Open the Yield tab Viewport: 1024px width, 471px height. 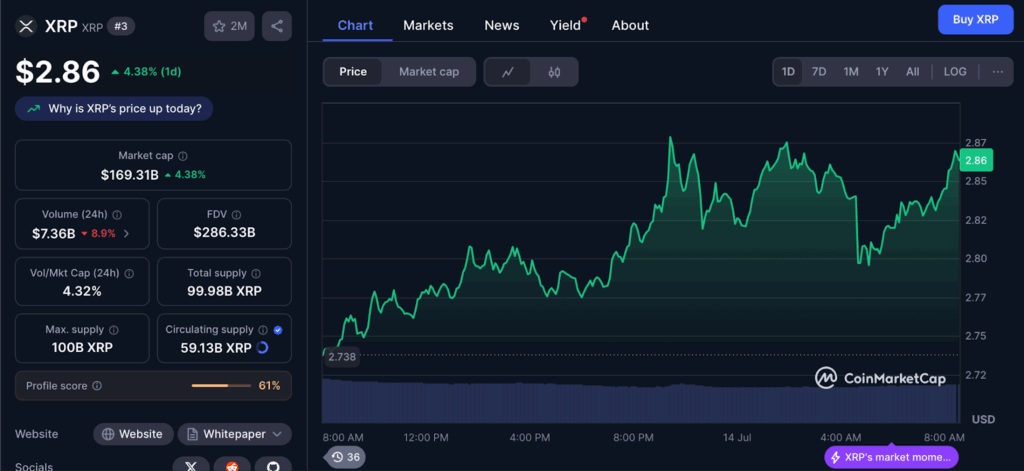tap(565, 25)
